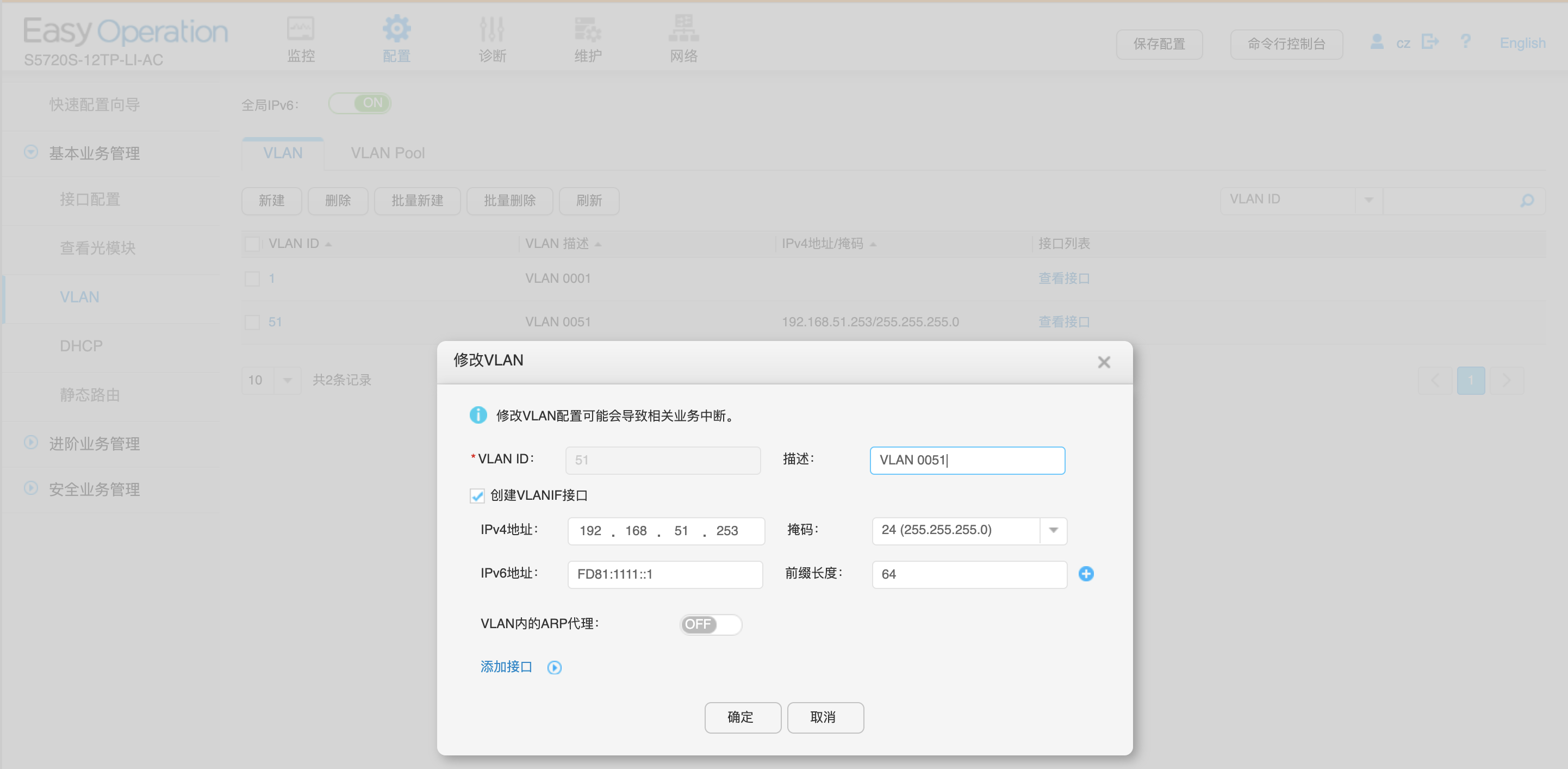Go to previous page arrow

coord(1435,381)
